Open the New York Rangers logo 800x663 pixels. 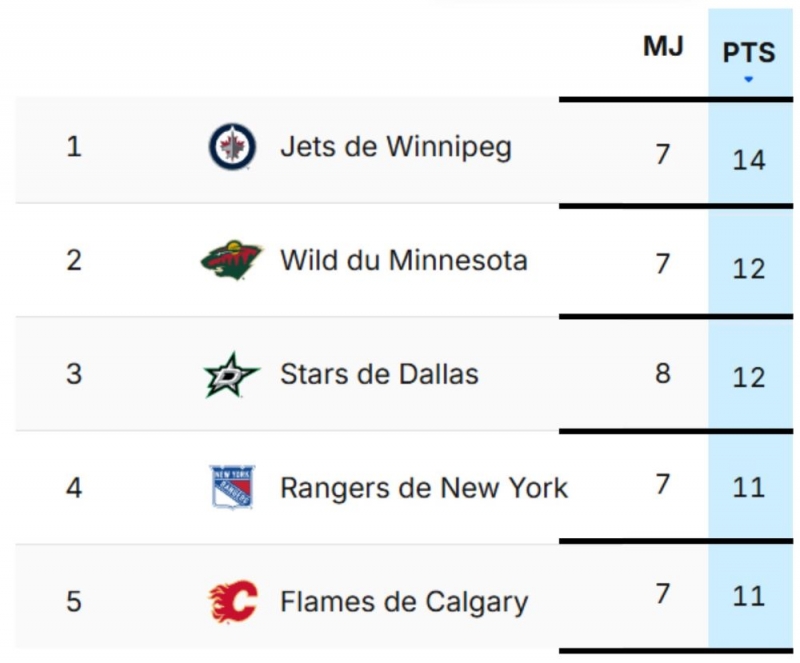tap(231, 487)
